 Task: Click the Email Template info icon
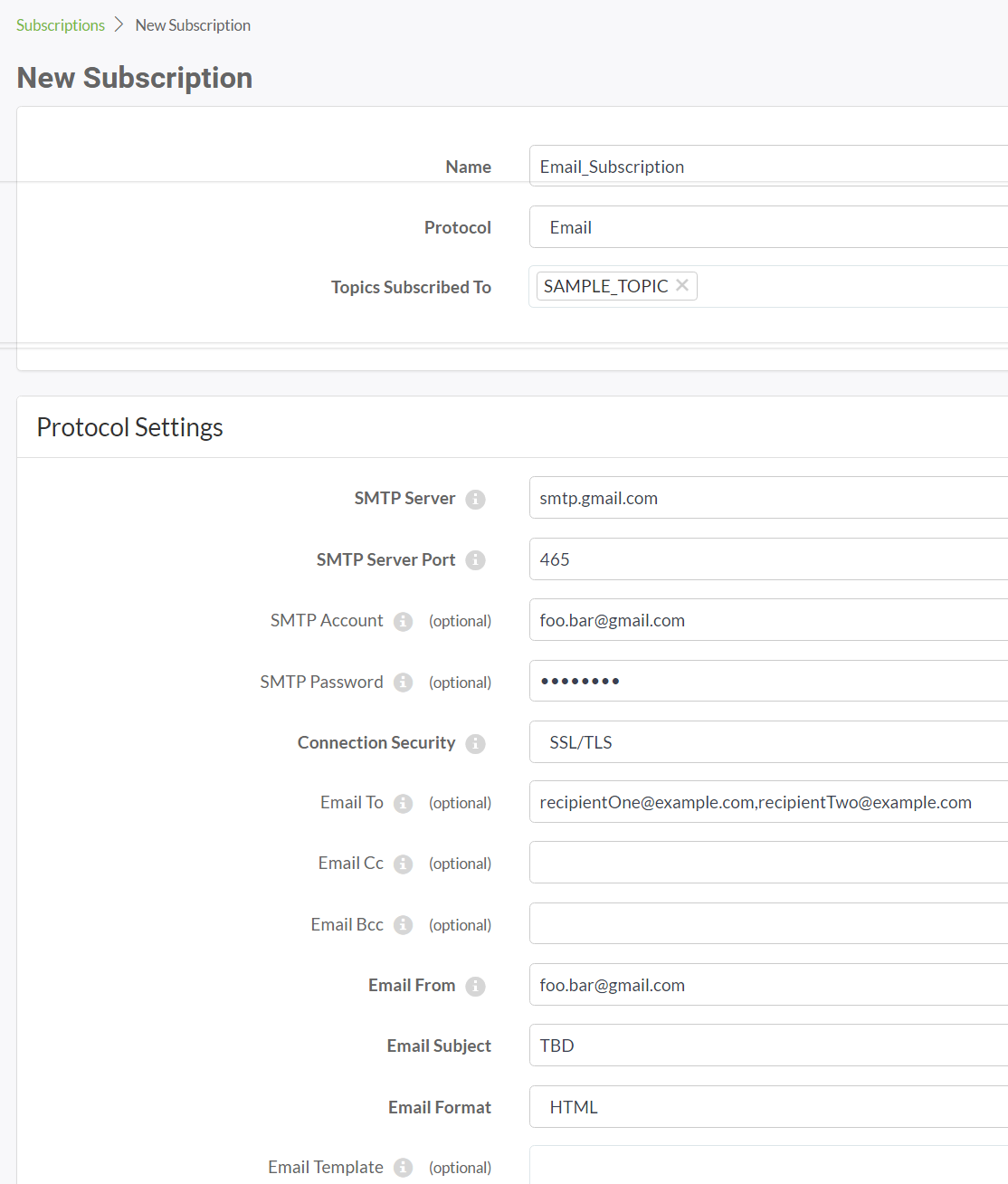coord(404,1168)
